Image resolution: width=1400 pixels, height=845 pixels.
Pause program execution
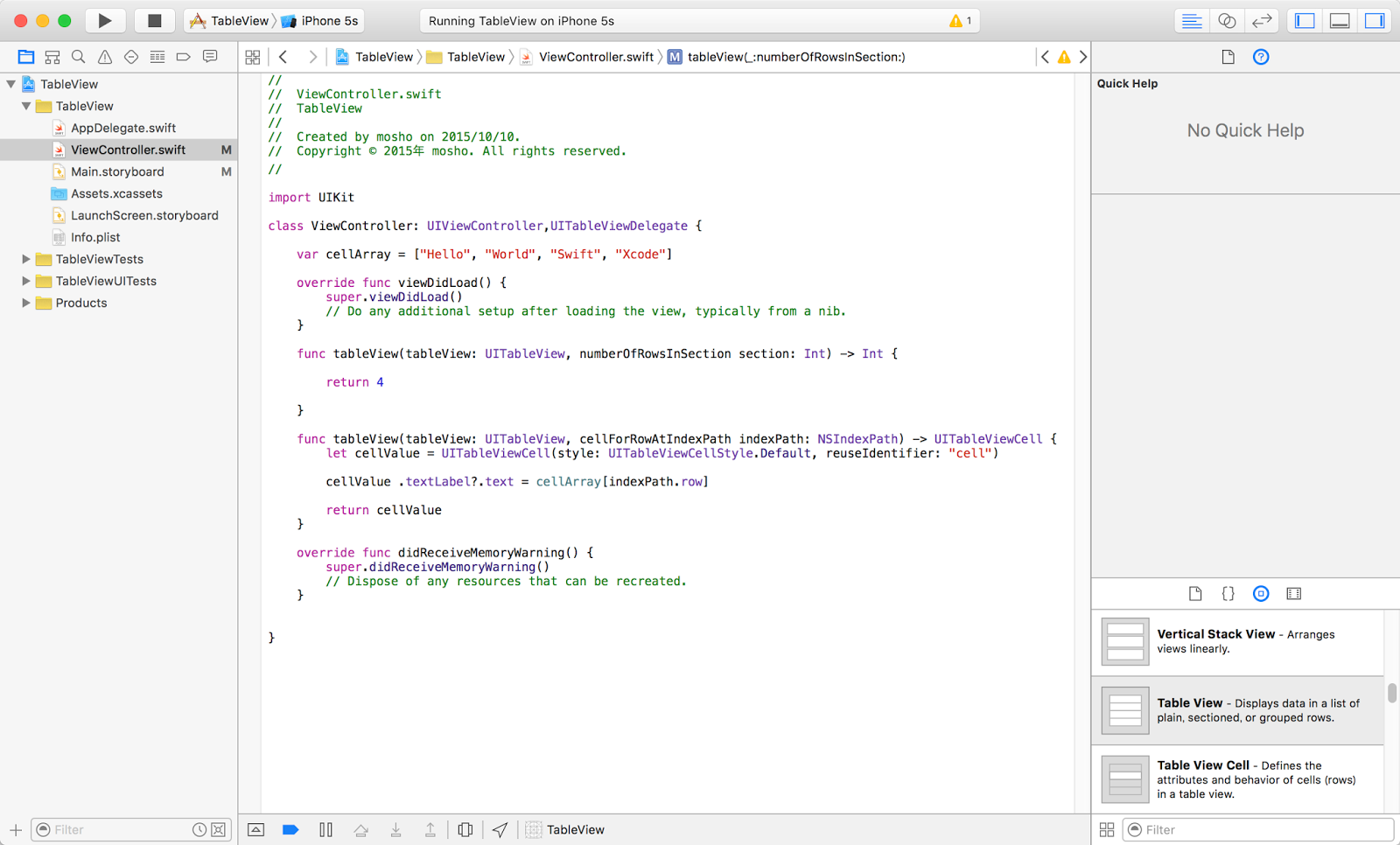[325, 829]
